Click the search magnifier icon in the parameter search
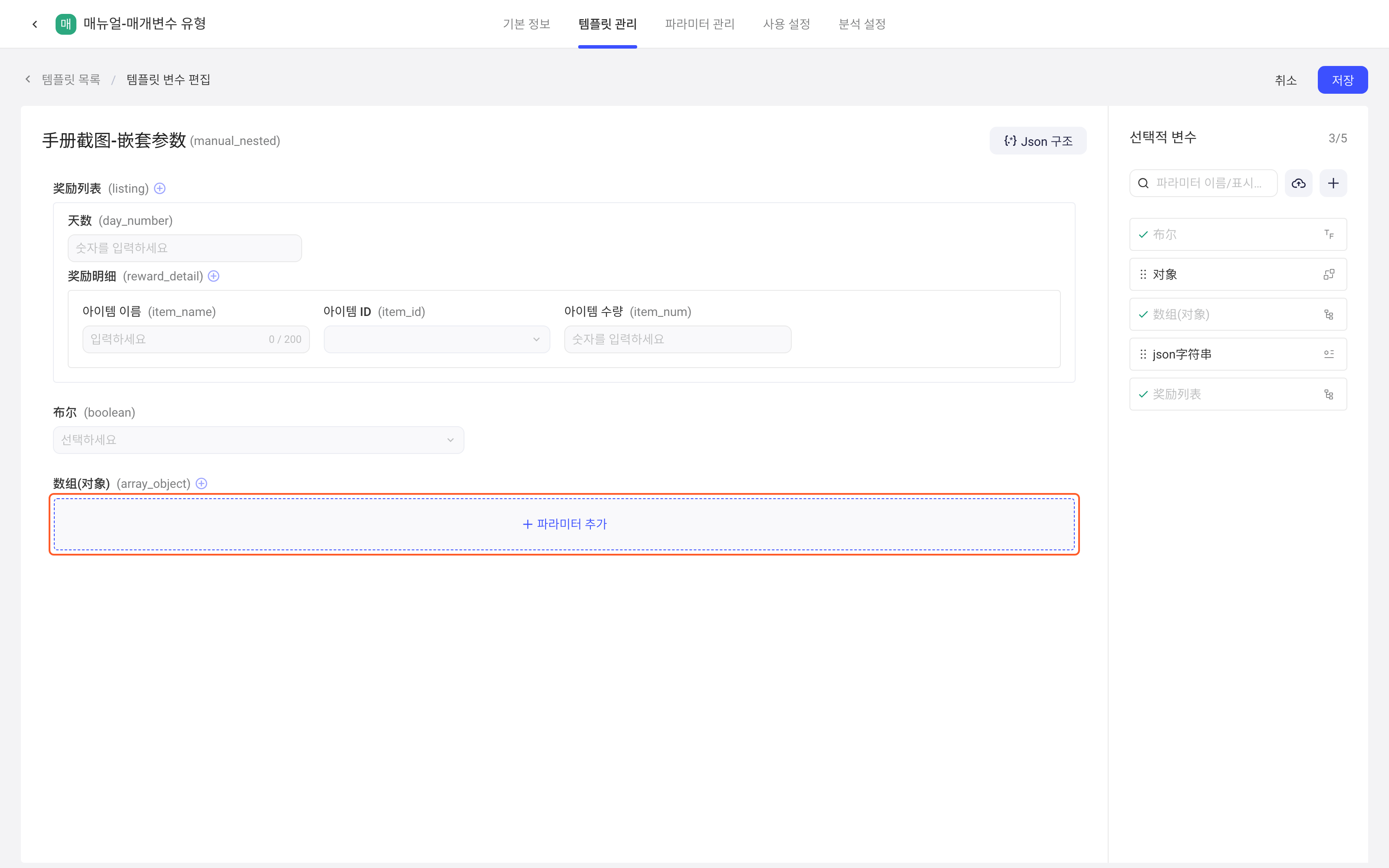 tap(1143, 183)
